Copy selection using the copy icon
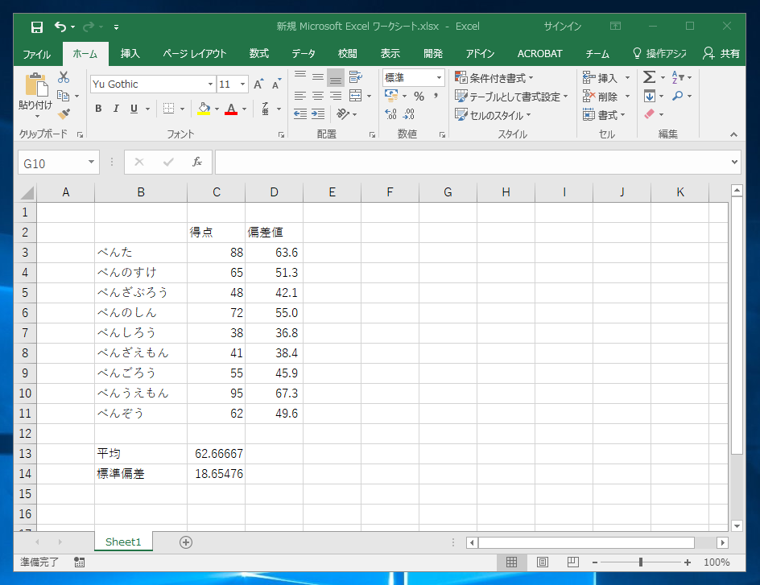This screenshot has width=760, height=585. (x=63, y=95)
